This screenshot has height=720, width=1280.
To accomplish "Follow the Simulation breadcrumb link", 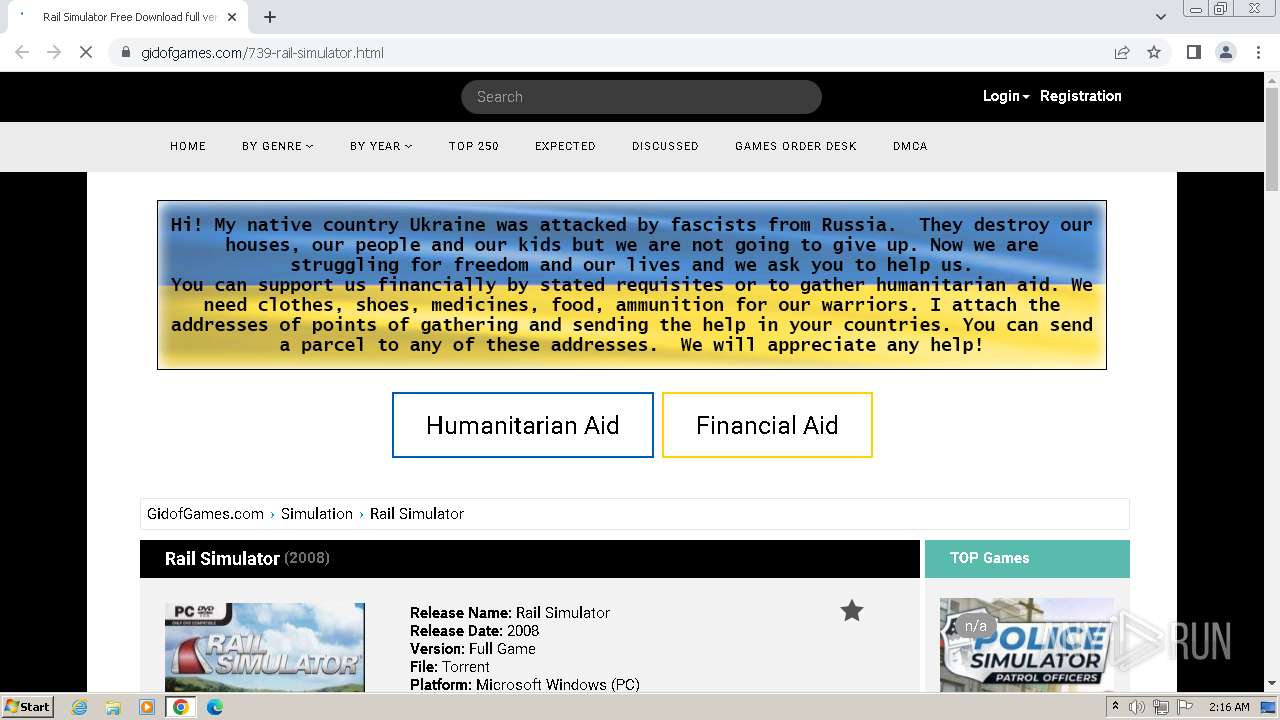I will pos(316,513).
